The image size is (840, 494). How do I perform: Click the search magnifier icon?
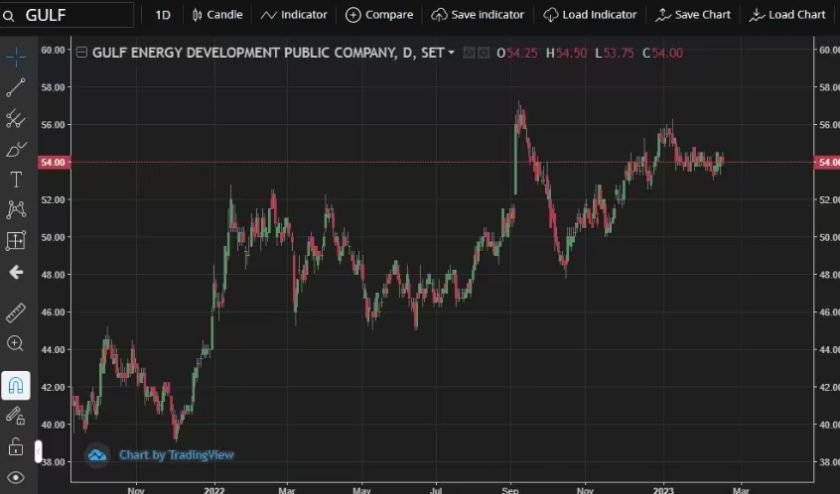click(x=8, y=16)
